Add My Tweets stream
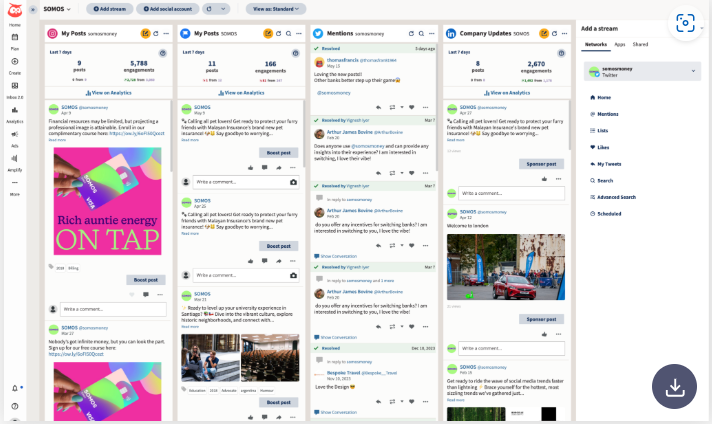712x424 pixels. point(605,164)
